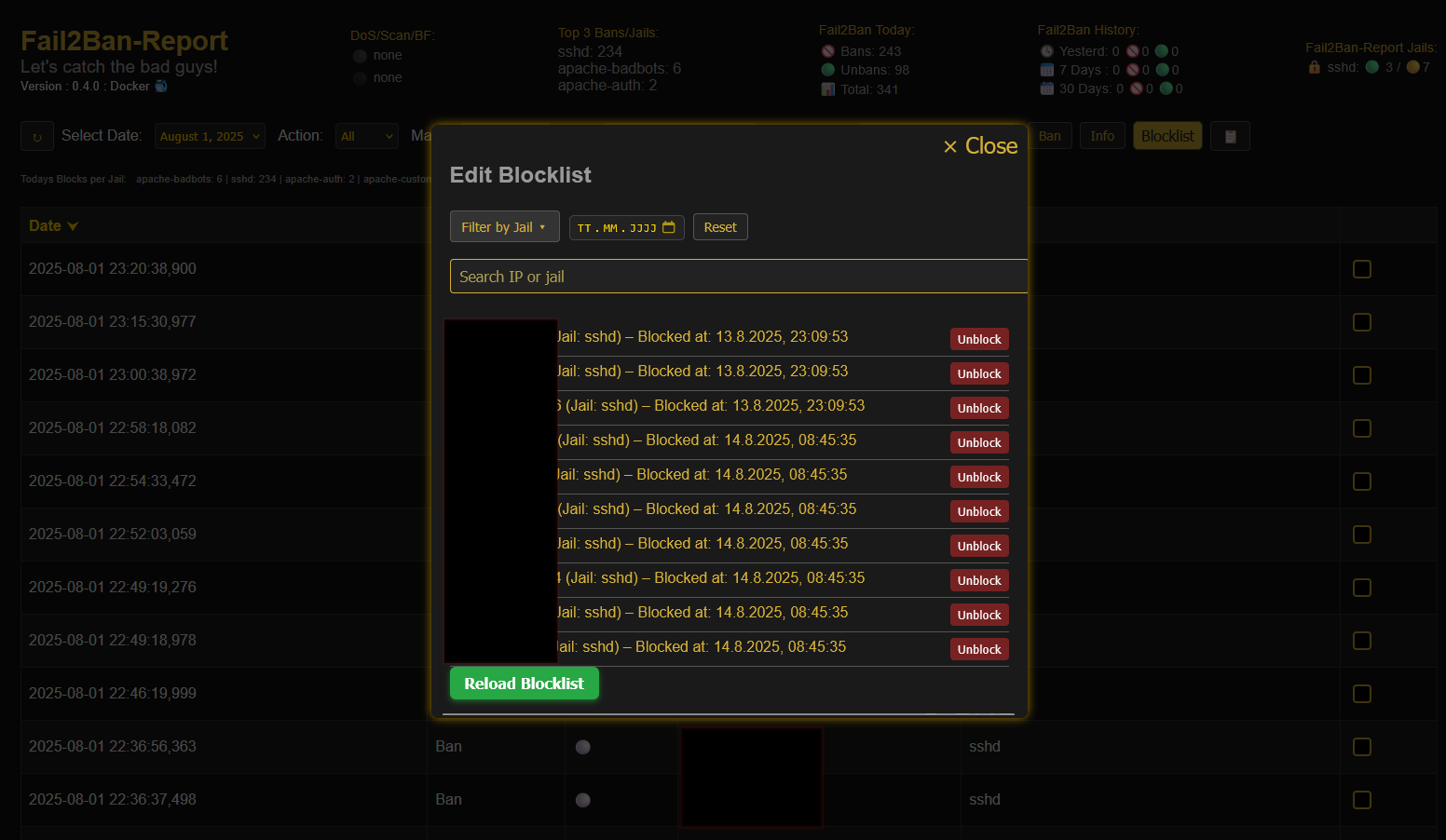Click the calendar icon beside 7 Days
This screenshot has height=840, width=1446.
(x=1047, y=70)
